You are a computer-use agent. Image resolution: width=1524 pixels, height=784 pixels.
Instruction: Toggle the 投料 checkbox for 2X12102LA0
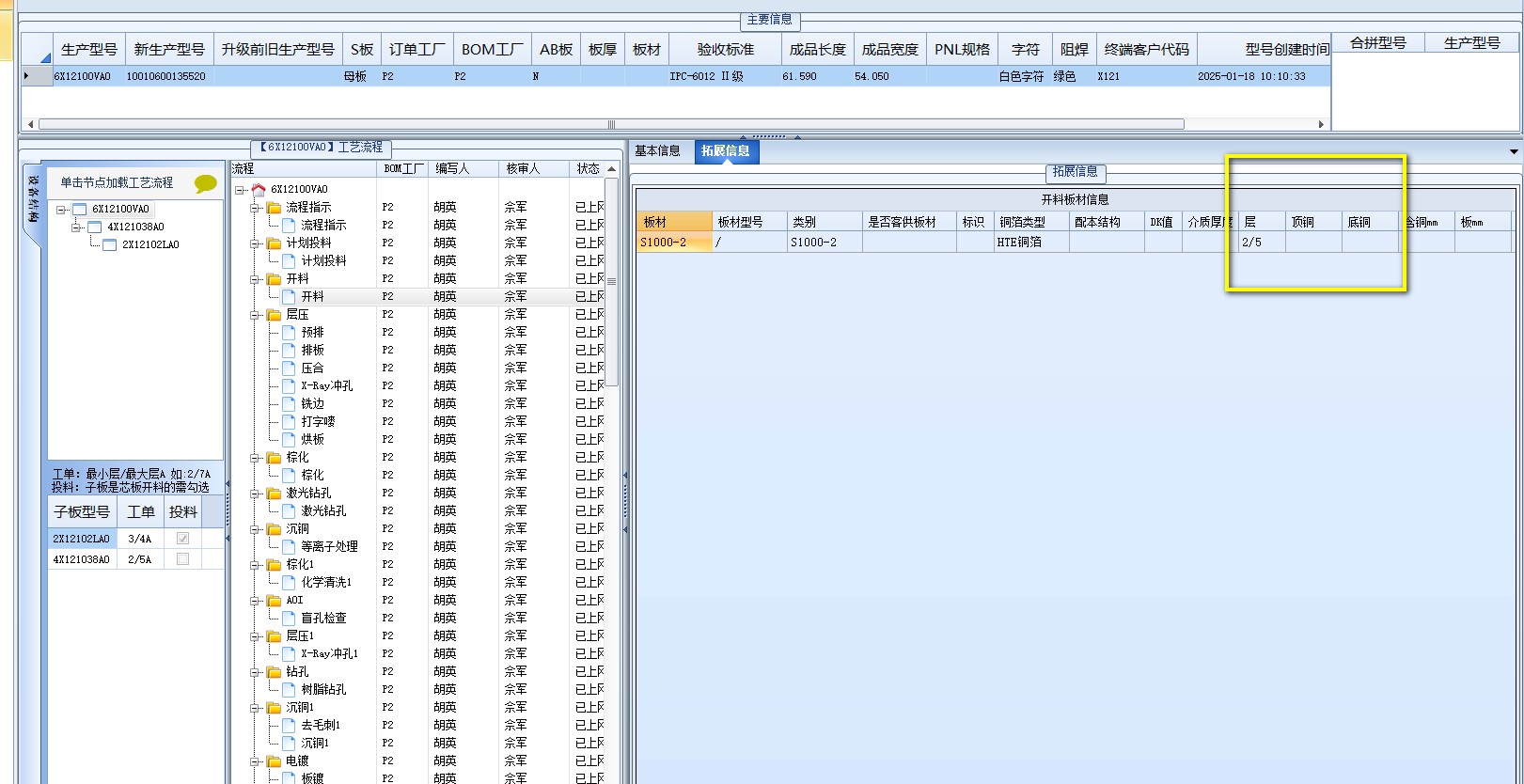click(x=182, y=539)
